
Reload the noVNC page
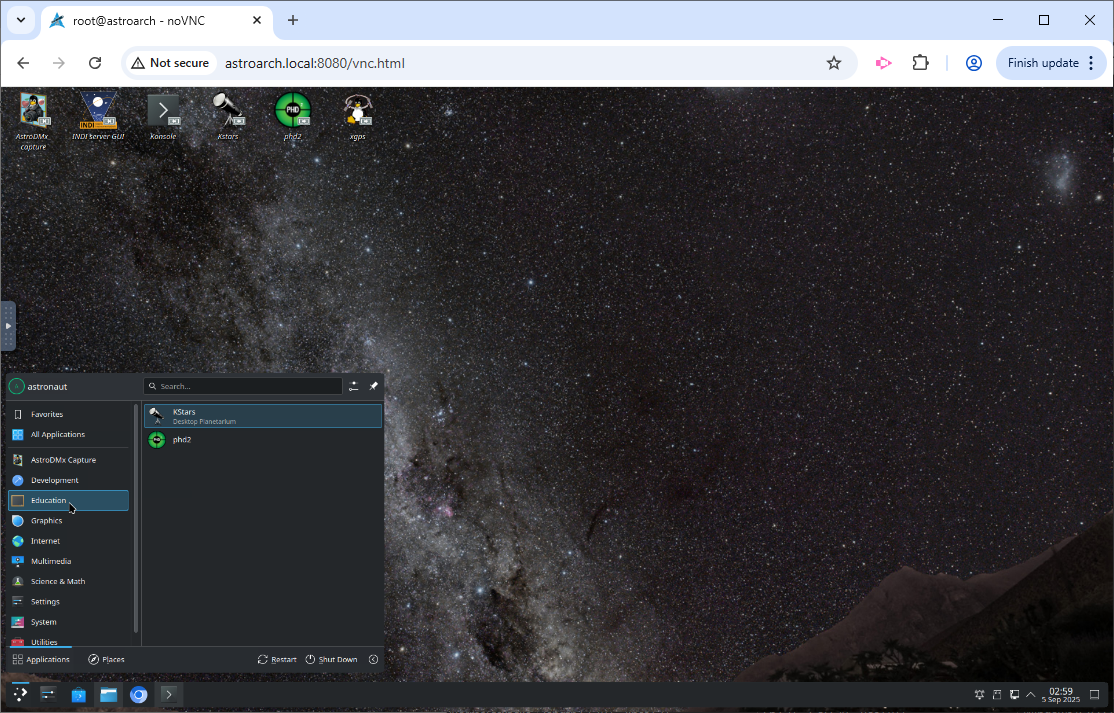pyautogui.click(x=94, y=62)
